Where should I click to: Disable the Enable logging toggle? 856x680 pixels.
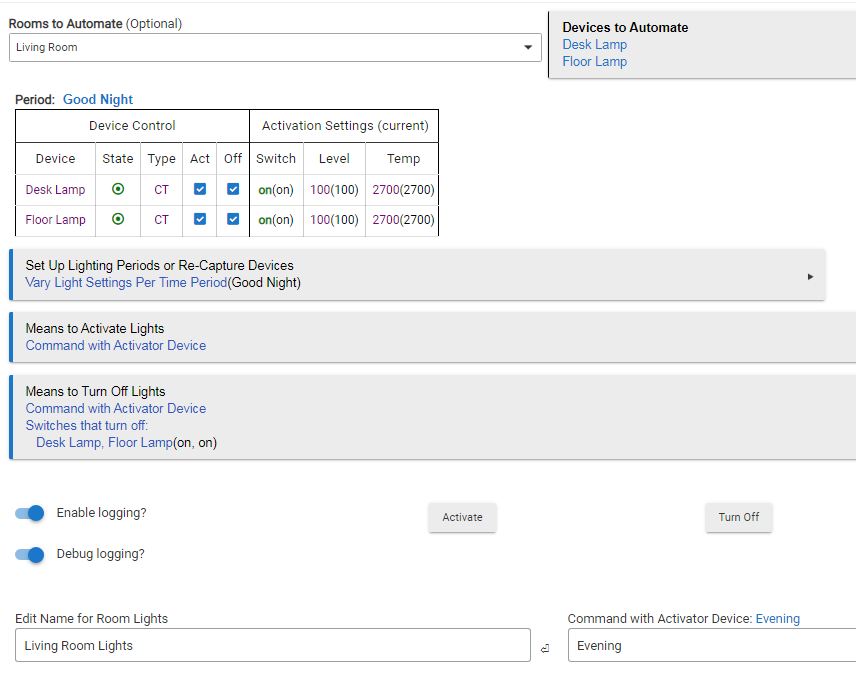(31, 513)
